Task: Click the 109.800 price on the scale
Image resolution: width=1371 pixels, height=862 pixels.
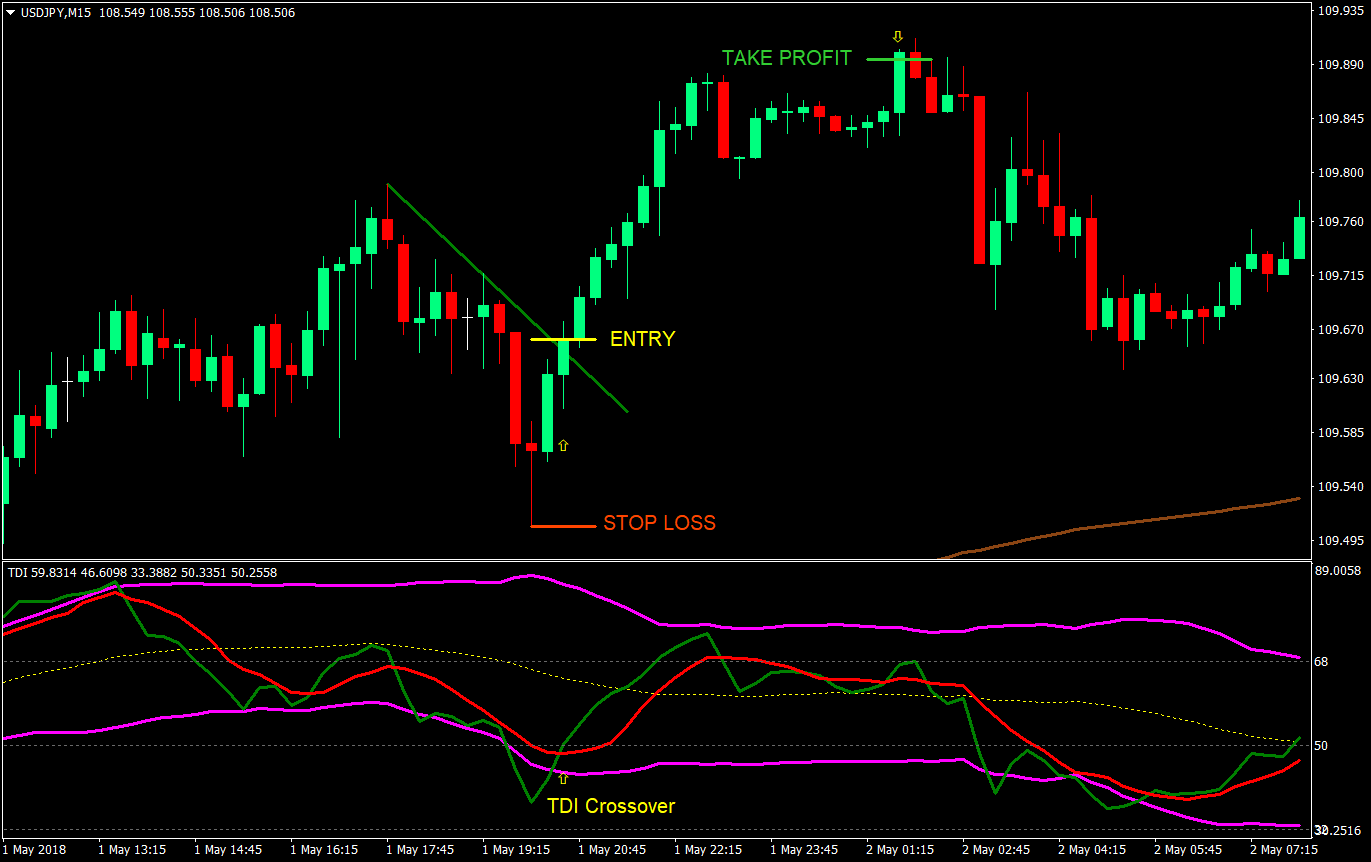Action: 1341,173
